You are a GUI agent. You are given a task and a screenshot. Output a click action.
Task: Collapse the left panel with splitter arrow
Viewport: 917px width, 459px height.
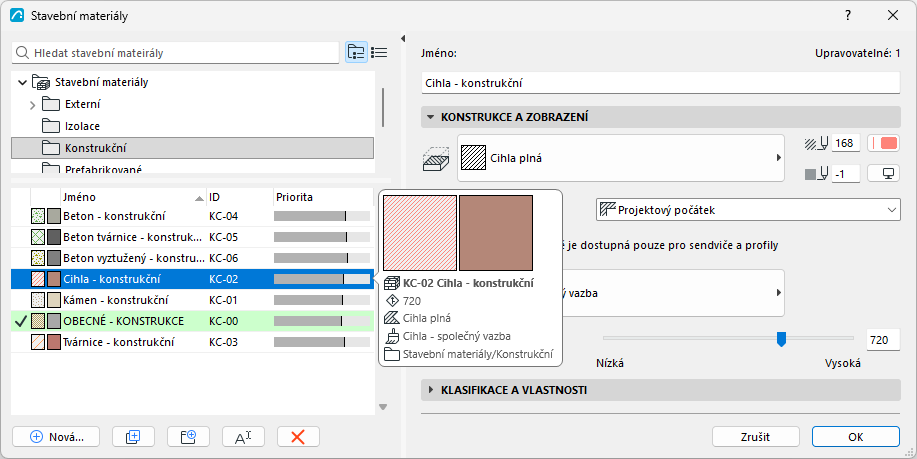point(403,39)
